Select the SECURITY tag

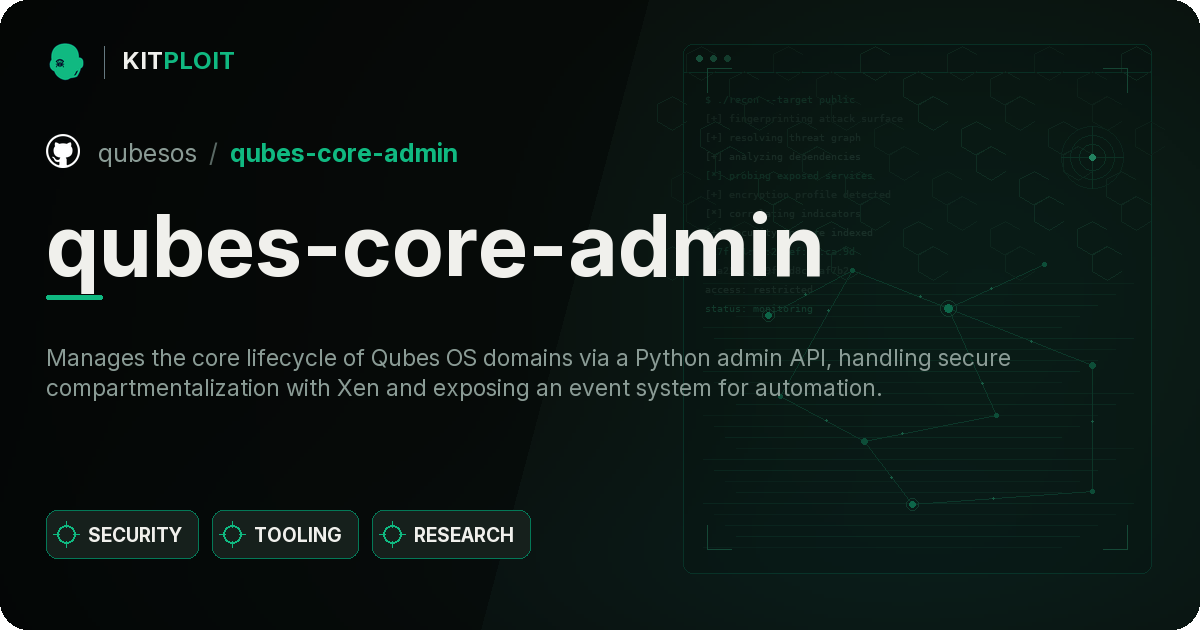click(122, 535)
